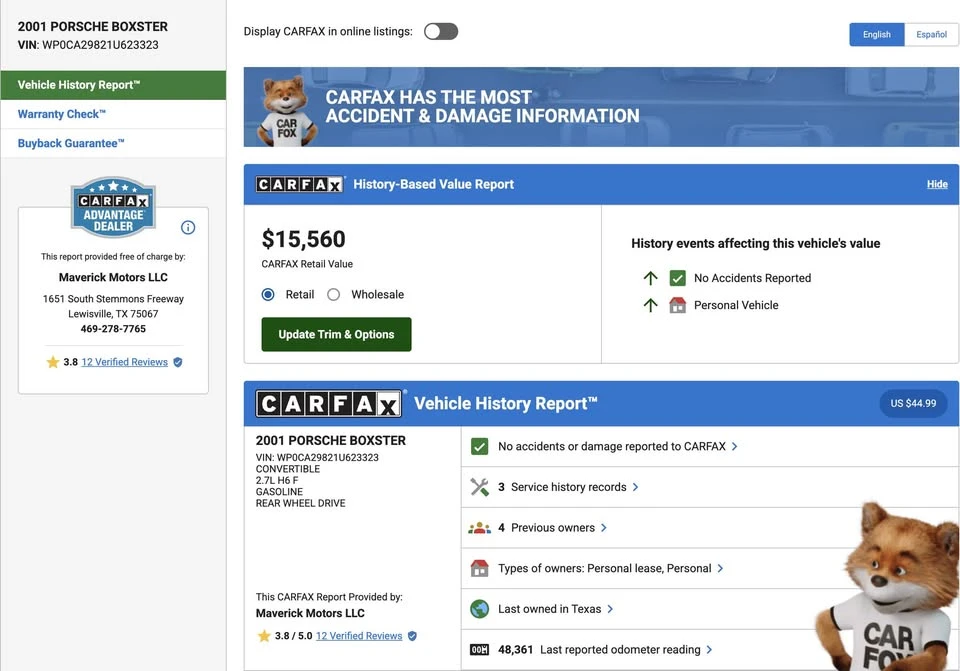Screen dimensions: 960x671
Task: Click the service history wrench icon
Action: point(479,487)
